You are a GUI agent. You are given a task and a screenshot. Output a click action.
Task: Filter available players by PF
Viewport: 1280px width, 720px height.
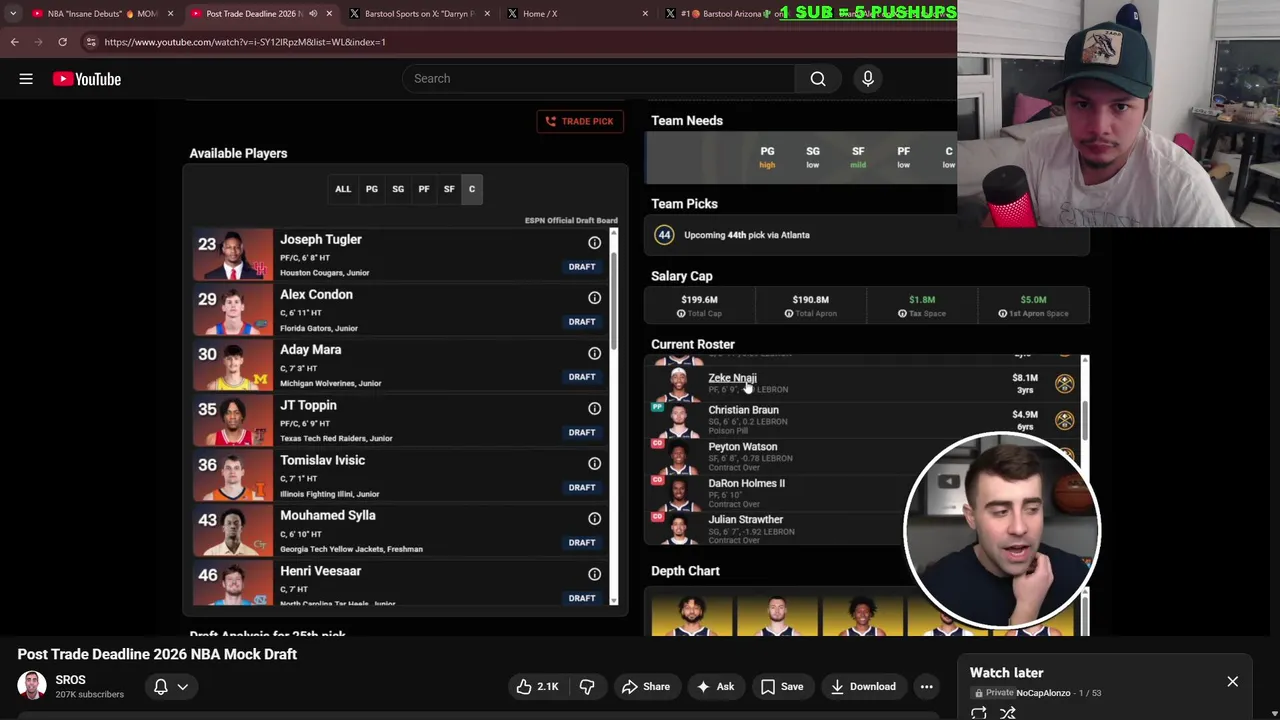point(424,189)
